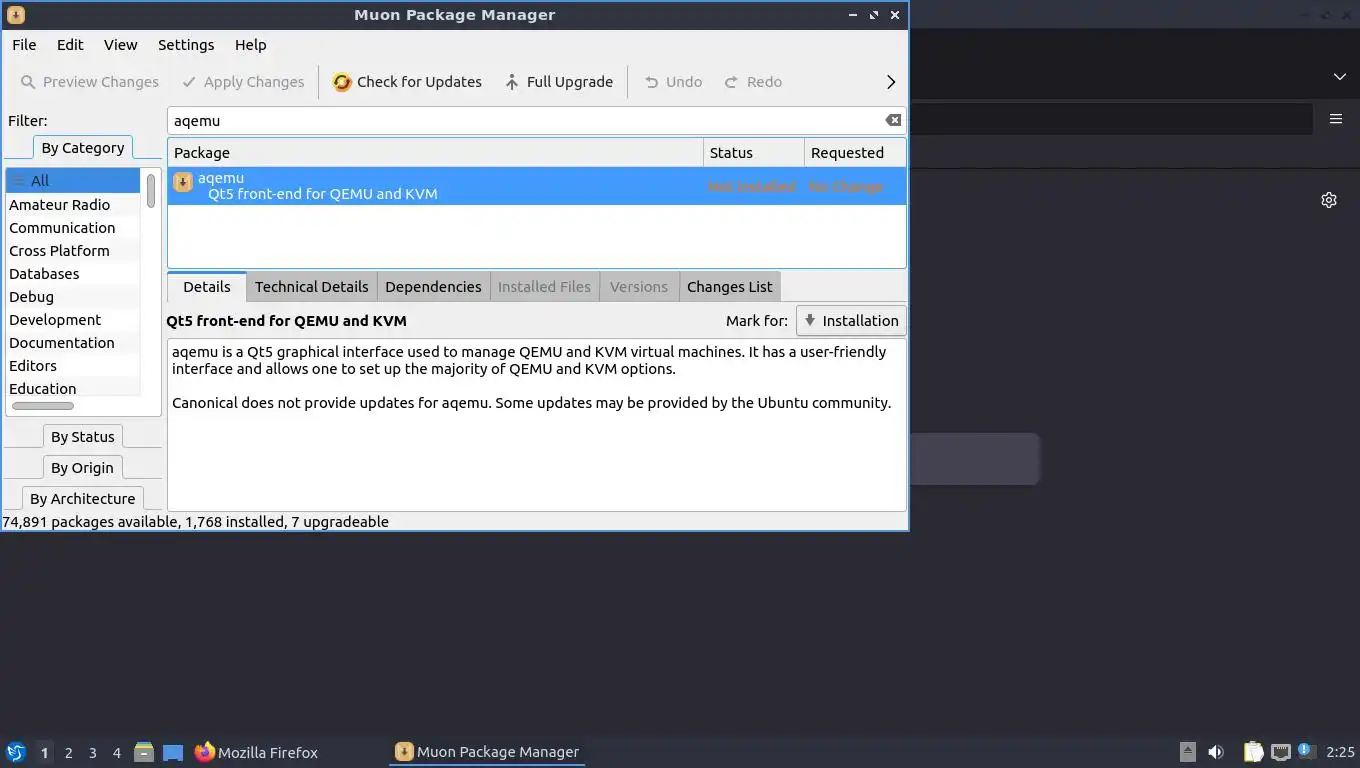Screen dimensions: 1360x768
Task: Expand dropdown chevron in background window
Action: pyautogui.click(x=1340, y=76)
